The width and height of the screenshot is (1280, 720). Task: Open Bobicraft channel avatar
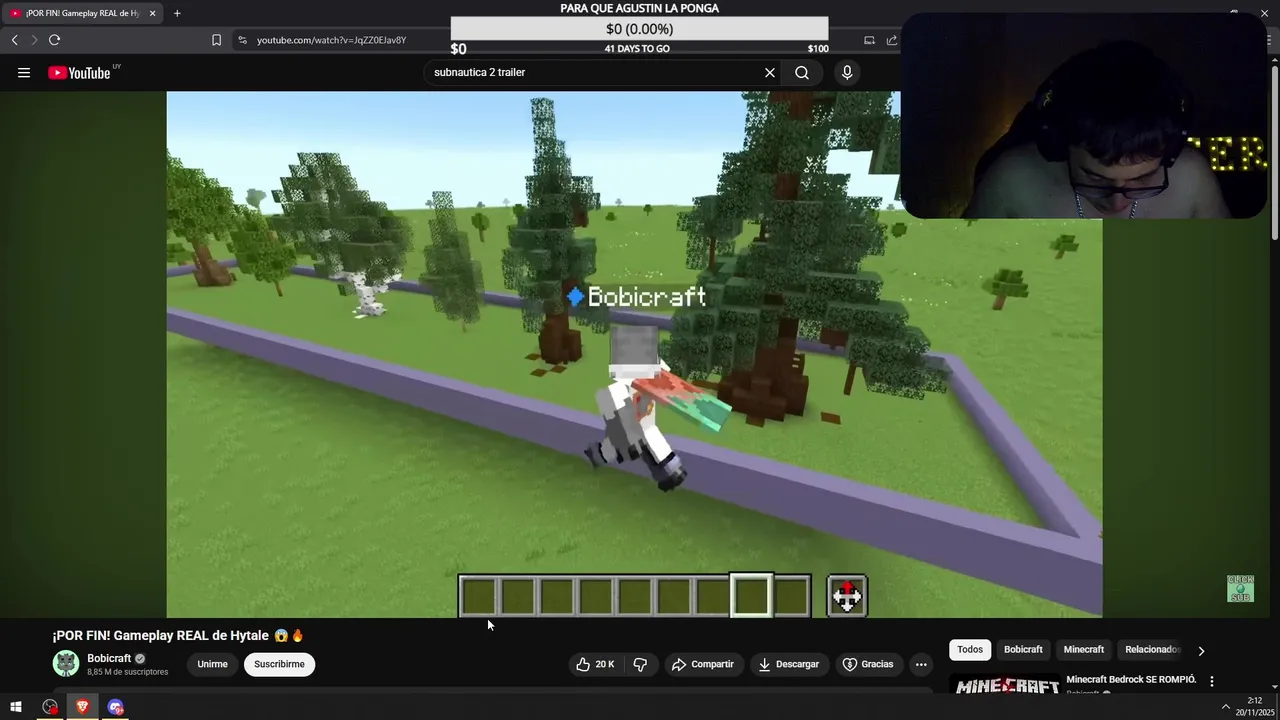pos(66,664)
